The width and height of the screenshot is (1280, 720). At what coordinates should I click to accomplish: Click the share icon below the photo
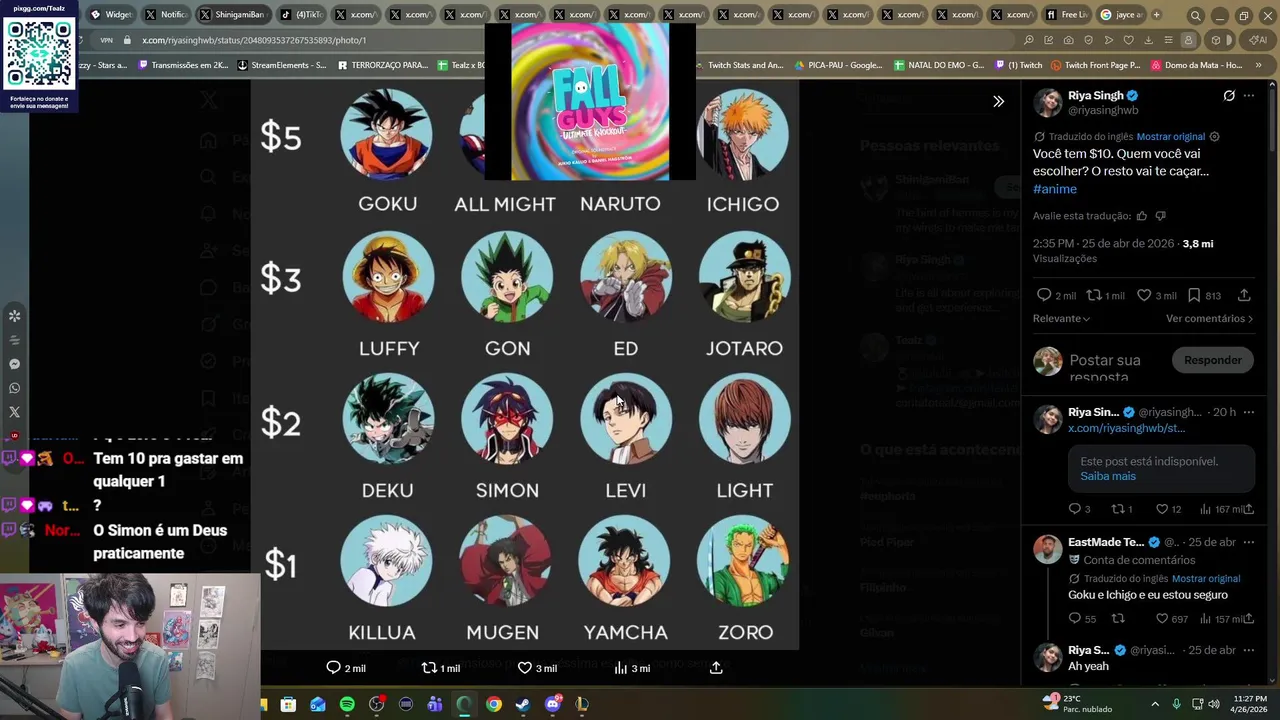(716, 668)
